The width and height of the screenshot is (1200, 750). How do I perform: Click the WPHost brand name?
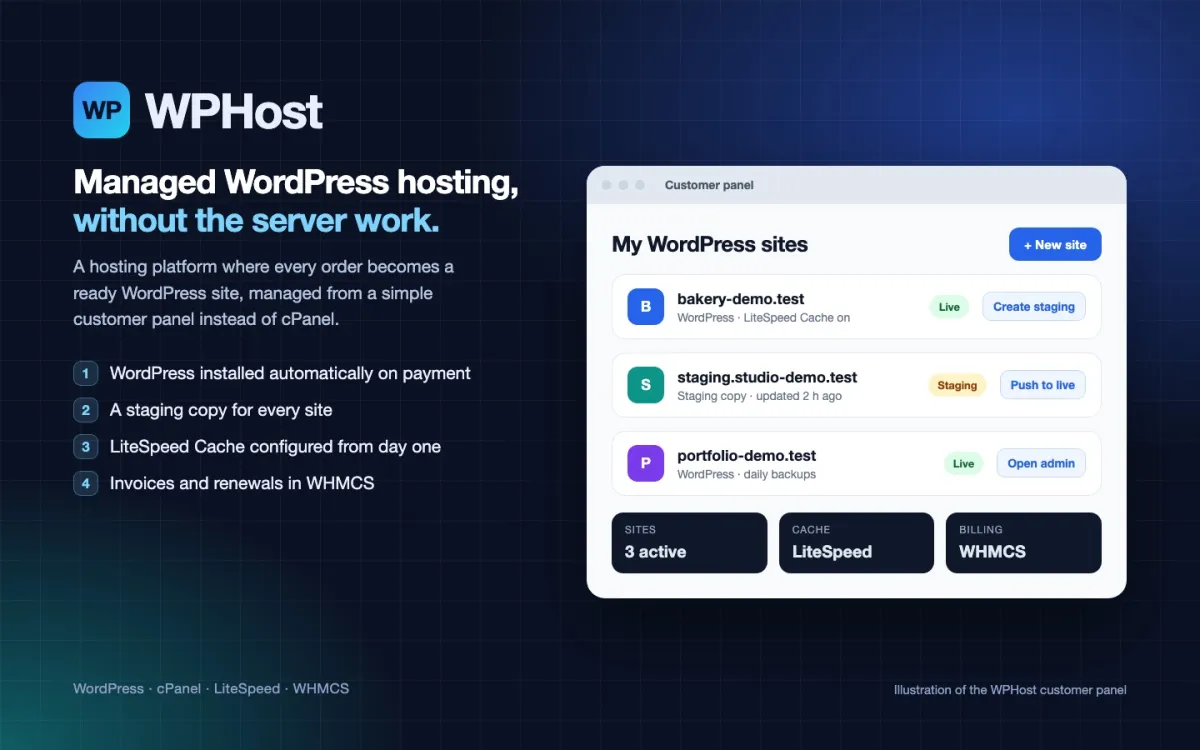pyautogui.click(x=234, y=111)
